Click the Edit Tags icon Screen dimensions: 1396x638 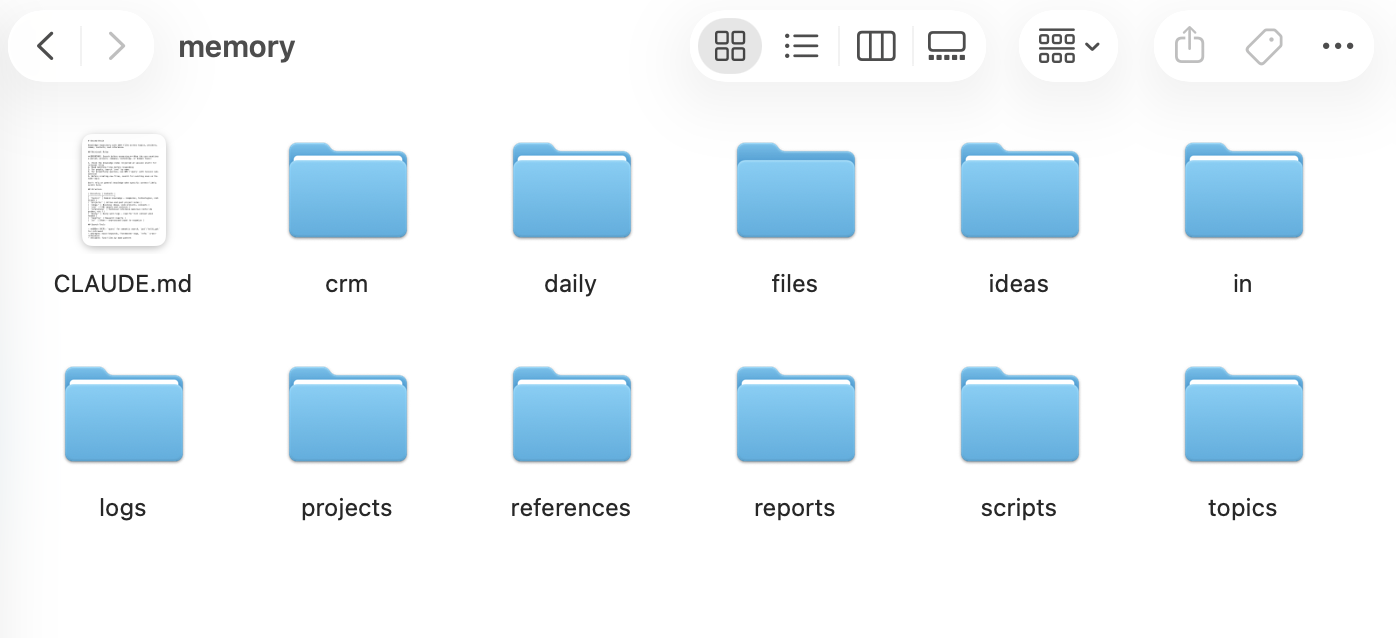click(1264, 46)
